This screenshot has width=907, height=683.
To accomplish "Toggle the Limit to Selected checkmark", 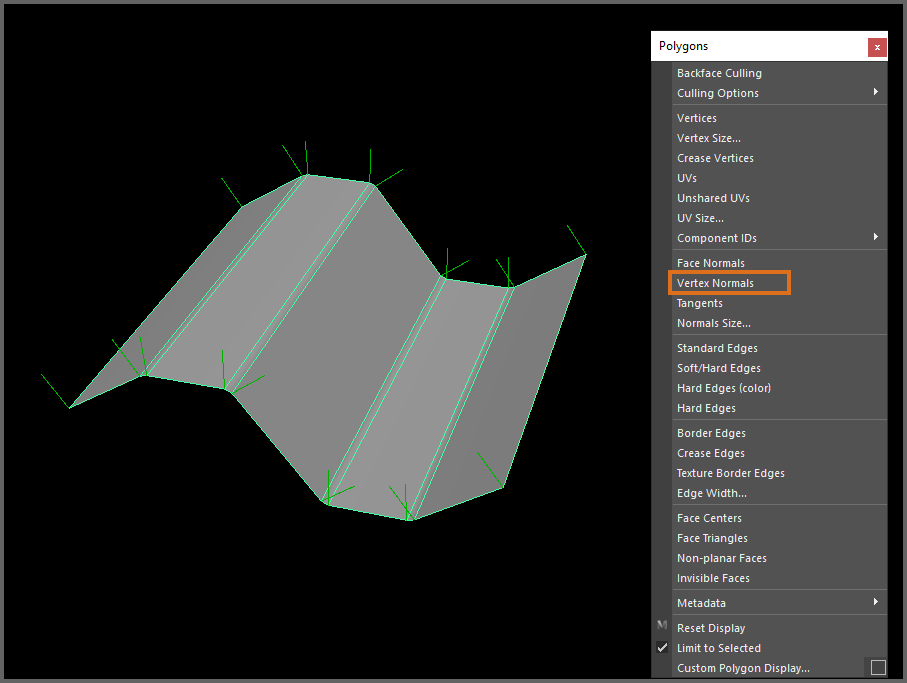I will coord(662,648).
